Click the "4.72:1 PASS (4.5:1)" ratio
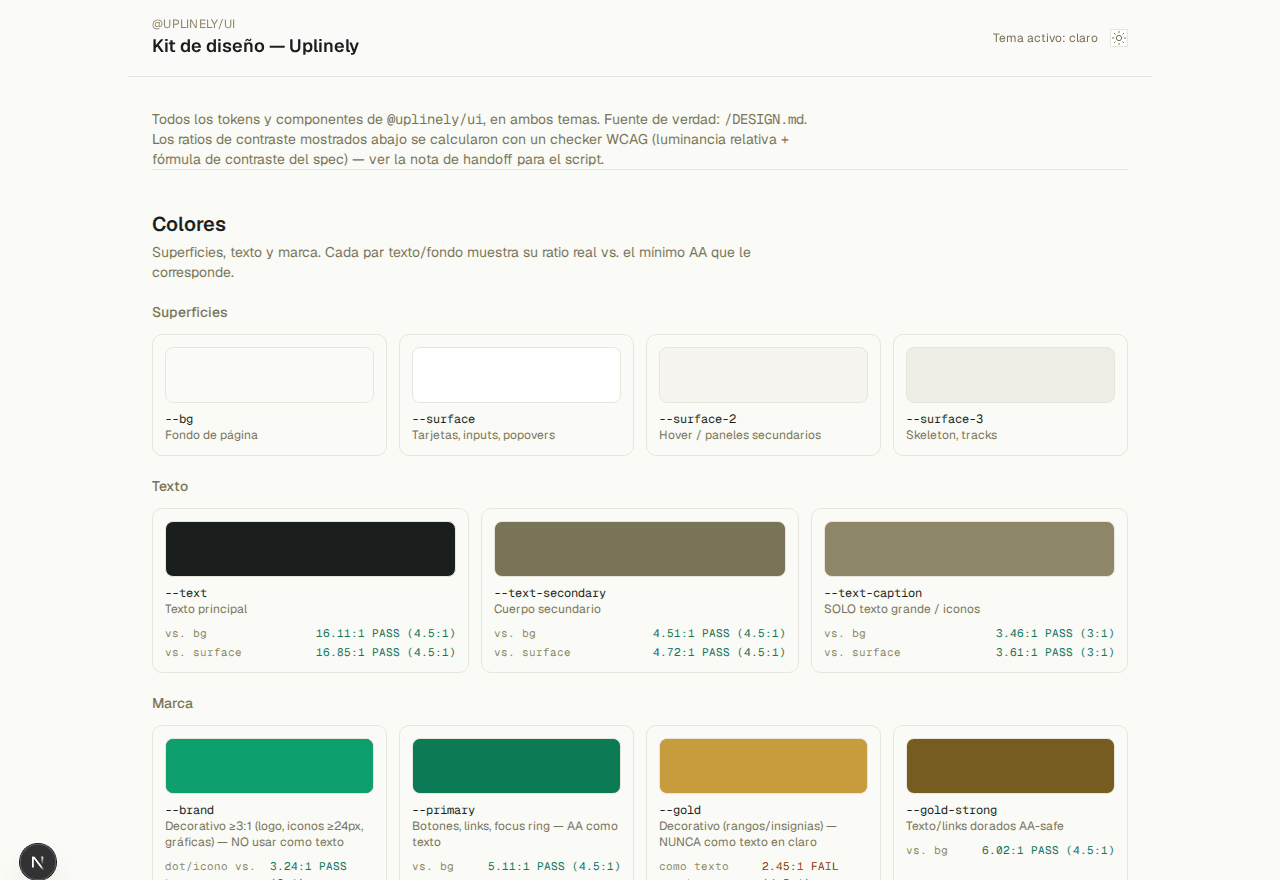This screenshot has height=880, width=1280. tap(719, 652)
